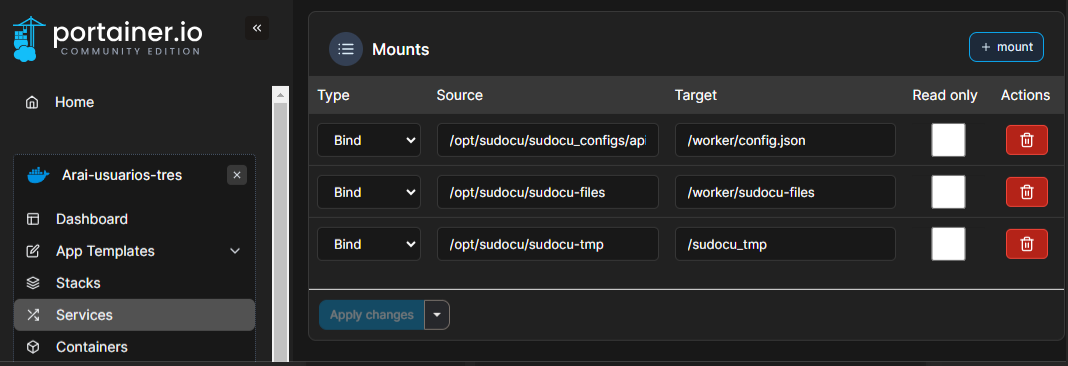Click the Portainer.io logo
Image resolution: width=1068 pixels, height=366 pixels.
tap(107, 38)
